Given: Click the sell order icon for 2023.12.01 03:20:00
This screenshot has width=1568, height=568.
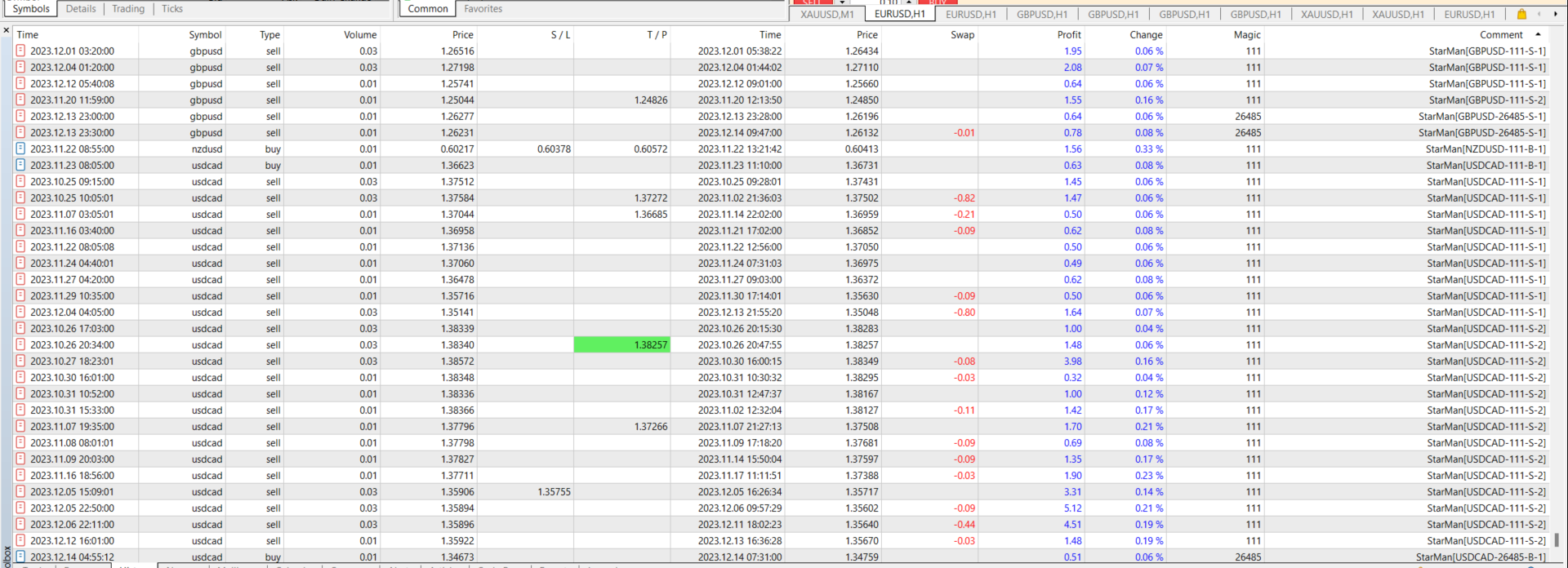Looking at the screenshot, I should pyautogui.click(x=20, y=51).
